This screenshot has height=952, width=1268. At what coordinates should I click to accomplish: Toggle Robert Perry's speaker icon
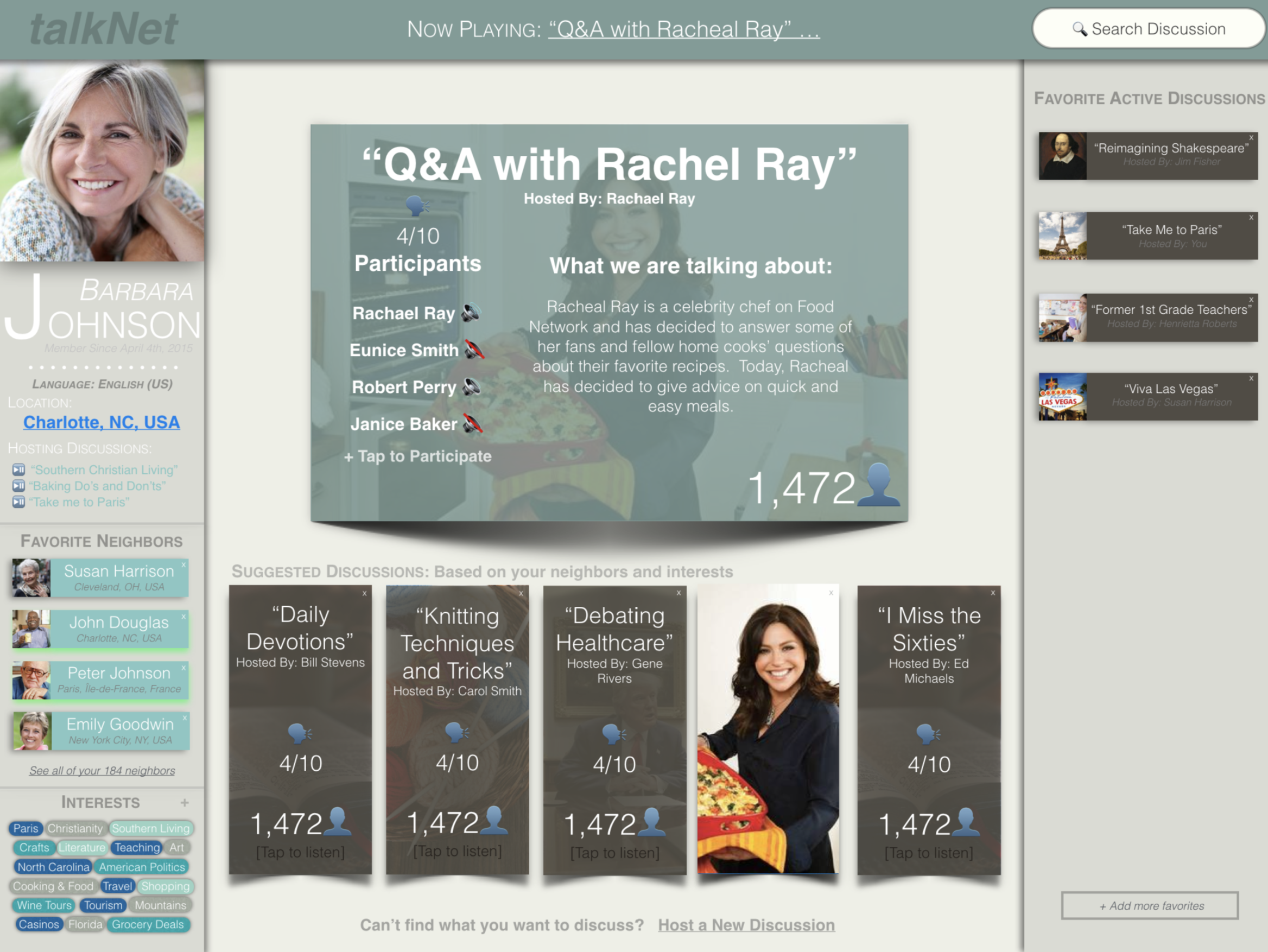coord(471,387)
